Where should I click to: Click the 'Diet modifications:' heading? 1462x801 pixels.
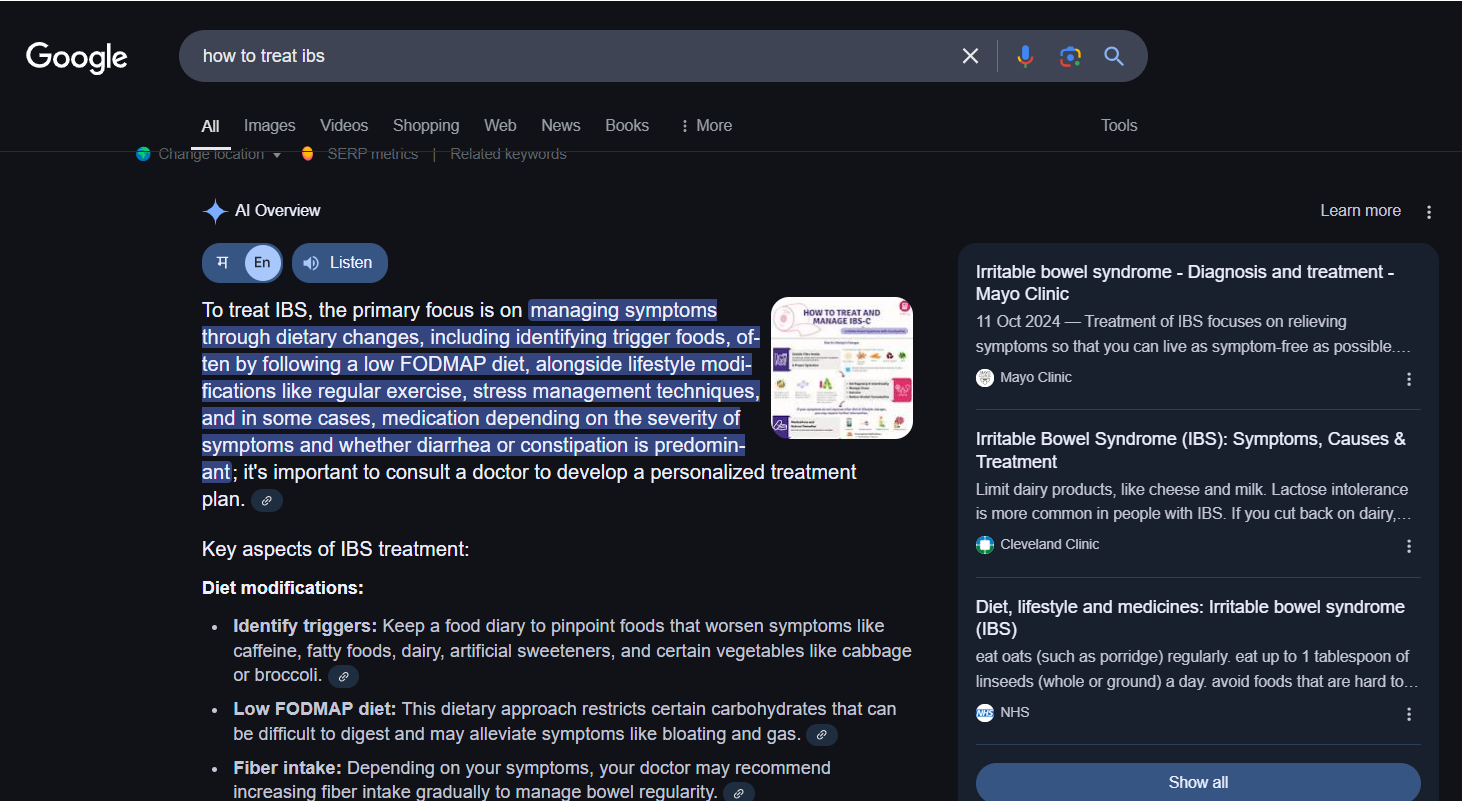click(x=283, y=588)
